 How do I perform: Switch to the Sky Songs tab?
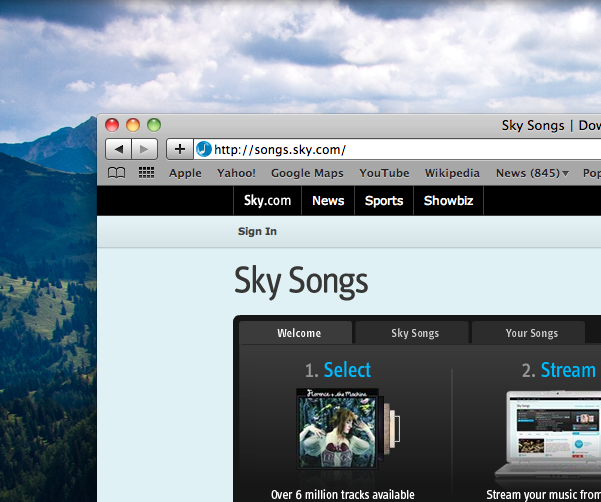(412, 333)
